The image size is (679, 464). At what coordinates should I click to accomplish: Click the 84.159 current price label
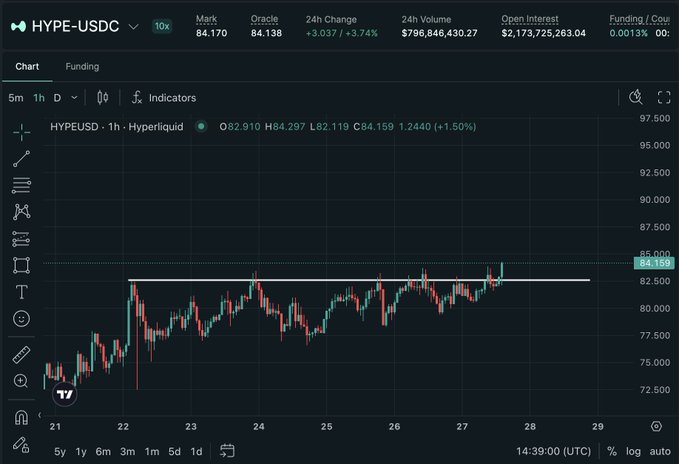pos(654,263)
